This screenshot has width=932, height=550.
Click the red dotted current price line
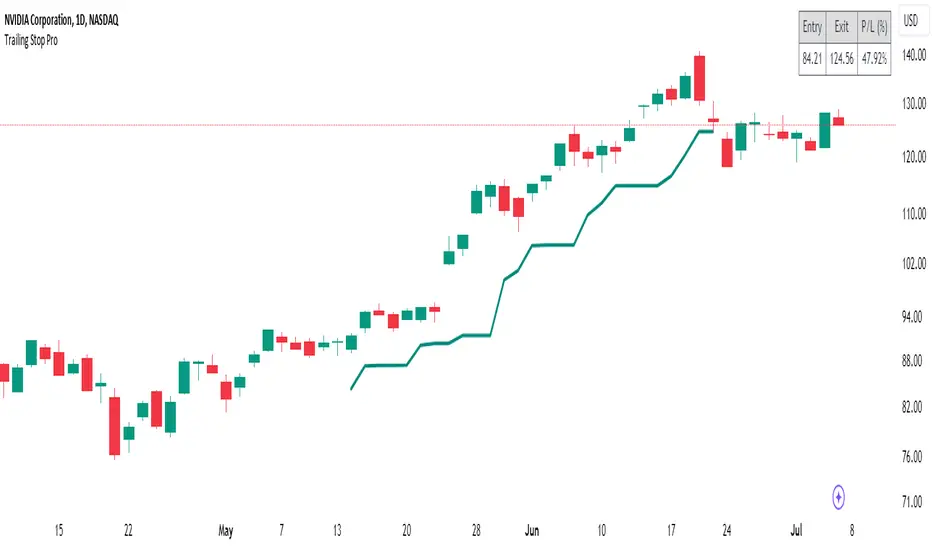point(300,125)
